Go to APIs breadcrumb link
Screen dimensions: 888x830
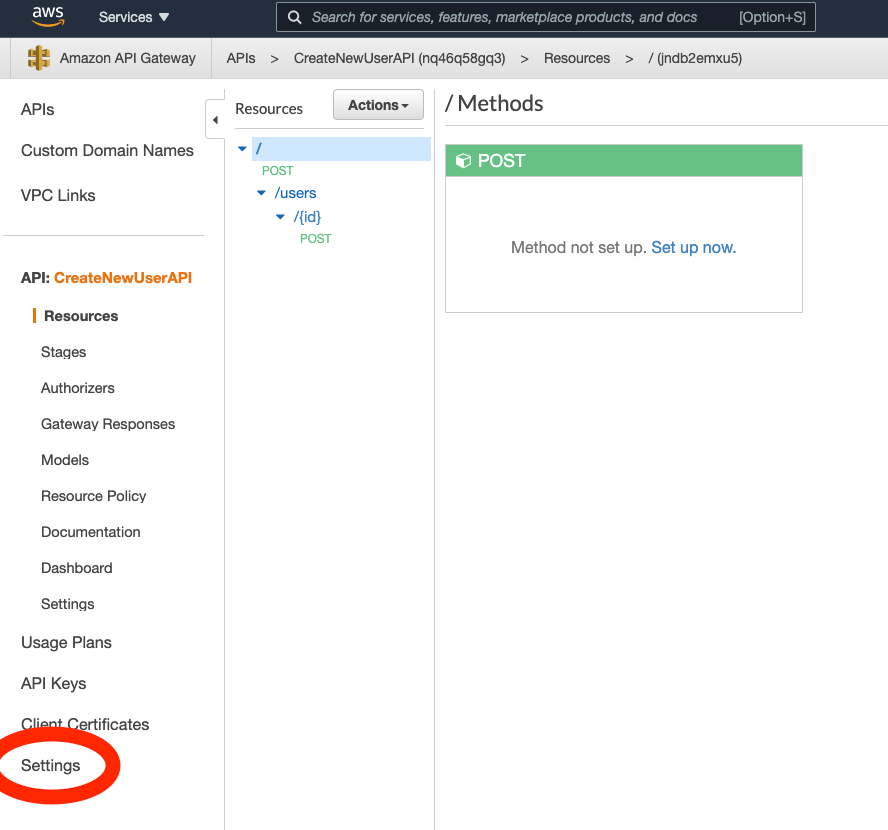pos(241,58)
